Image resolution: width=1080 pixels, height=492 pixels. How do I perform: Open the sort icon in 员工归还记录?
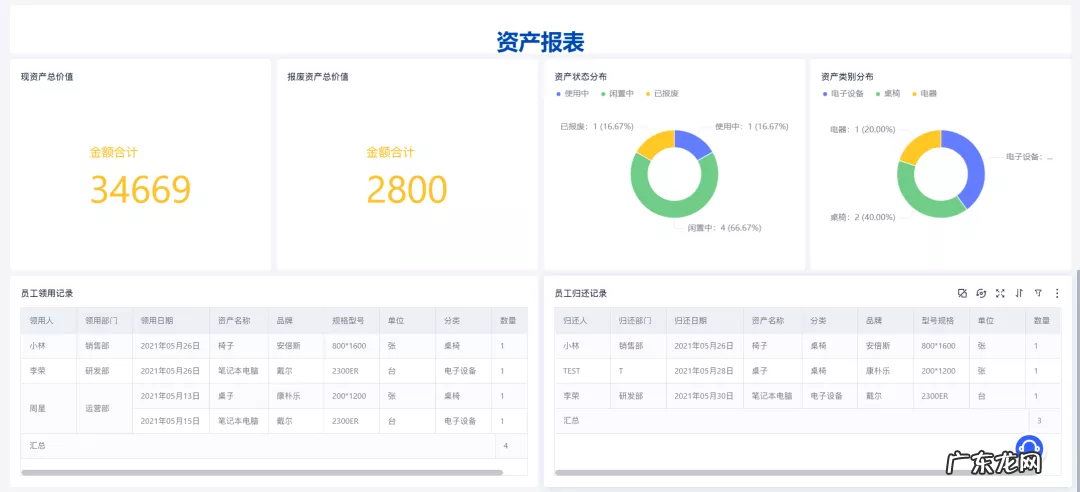coord(1019,294)
